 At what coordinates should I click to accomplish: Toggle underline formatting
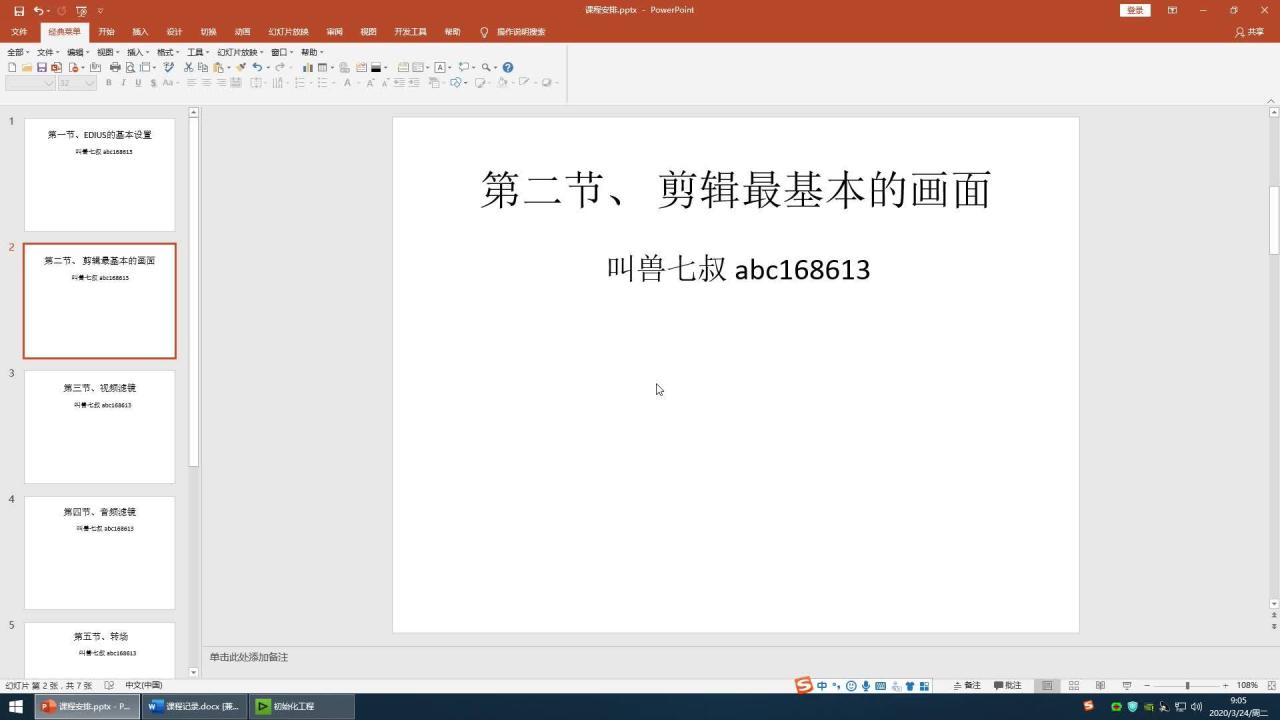pyautogui.click(x=137, y=83)
